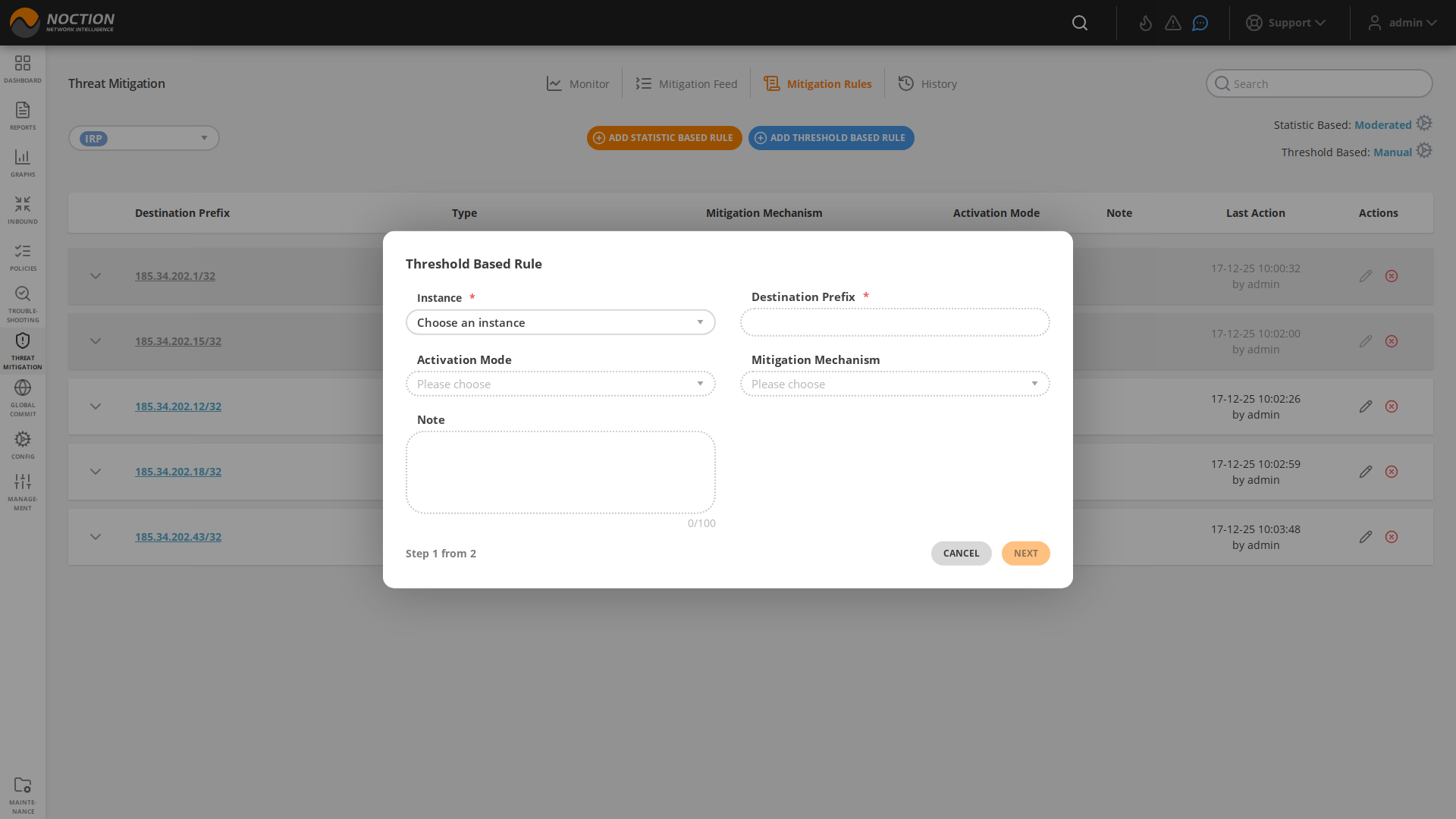This screenshot has height=819, width=1456.
Task: Click the IRP filter selector
Action: 143,138
